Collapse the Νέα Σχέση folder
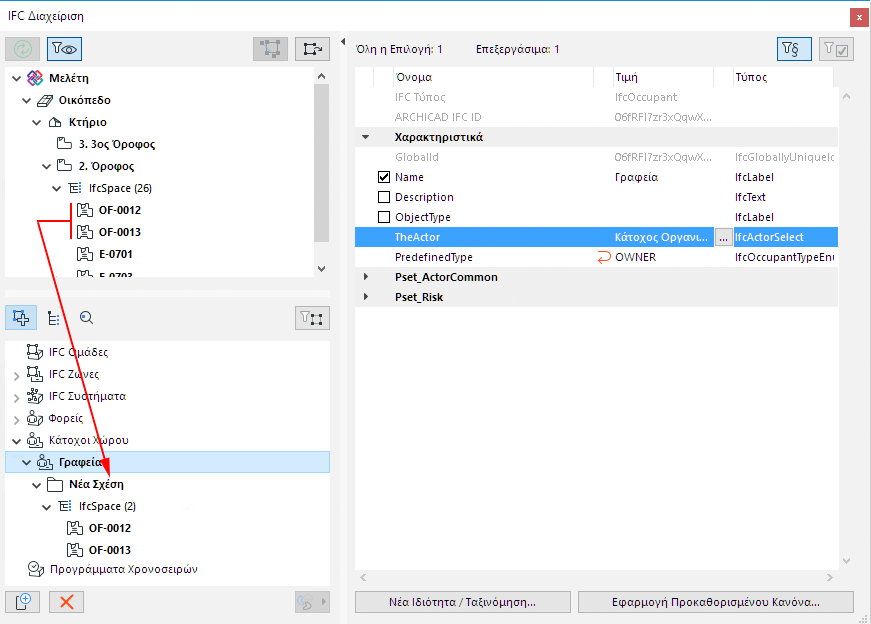Screen dimensions: 871x624 (37, 485)
